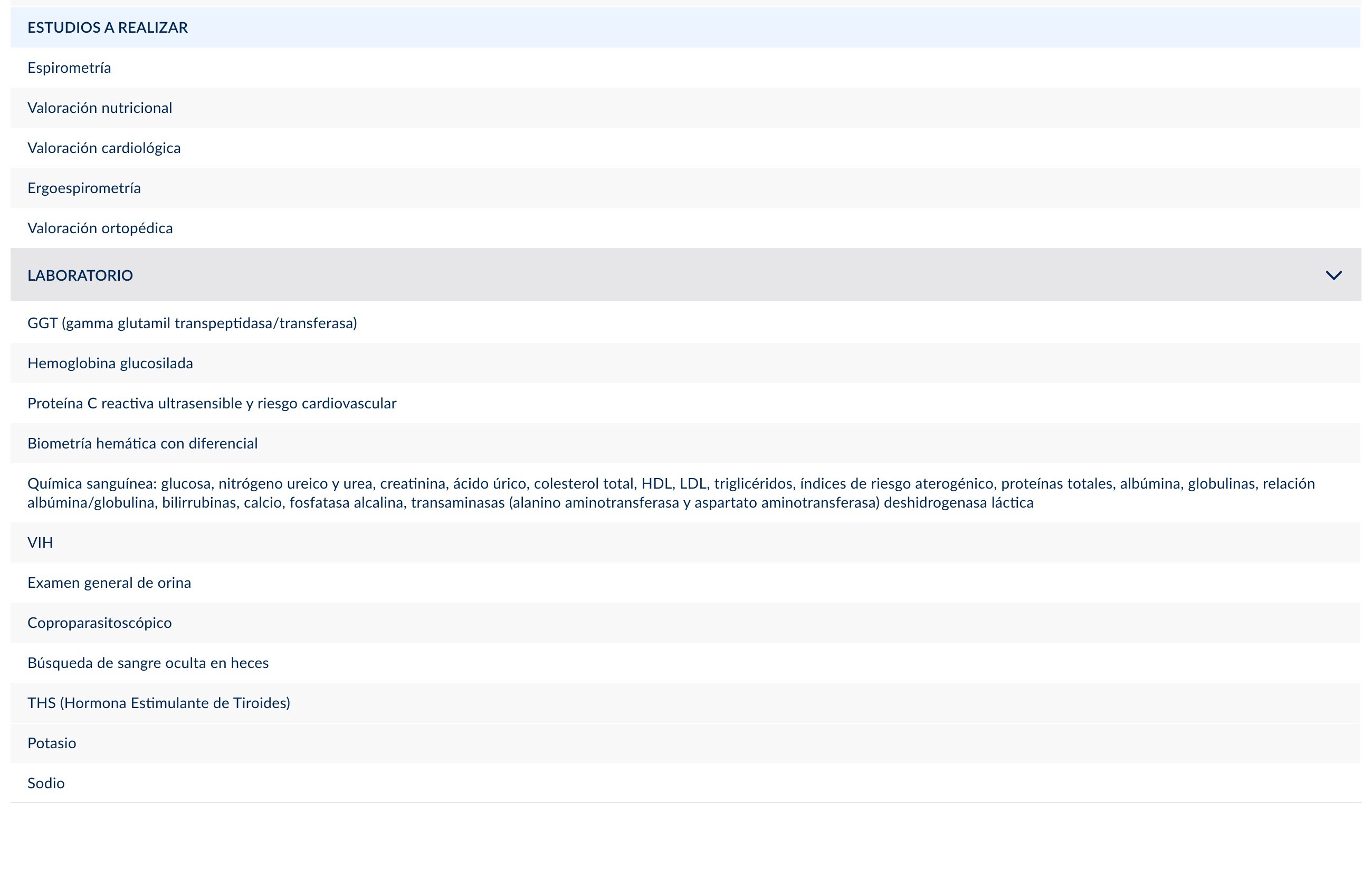The height and width of the screenshot is (878, 1372).
Task: Click the Coproparasitoscópico entry
Action: pyautogui.click(x=685, y=623)
